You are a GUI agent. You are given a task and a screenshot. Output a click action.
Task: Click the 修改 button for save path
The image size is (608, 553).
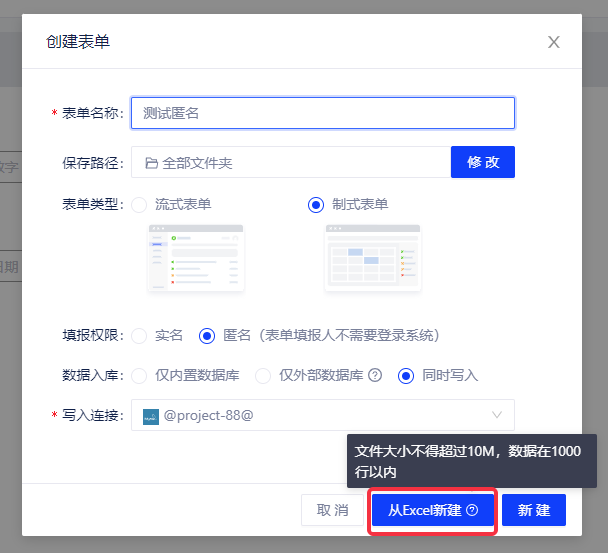(x=483, y=162)
